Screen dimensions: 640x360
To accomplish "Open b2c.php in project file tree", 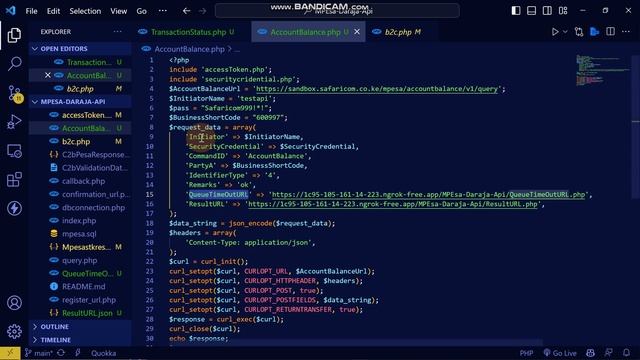I will click(x=80, y=142).
